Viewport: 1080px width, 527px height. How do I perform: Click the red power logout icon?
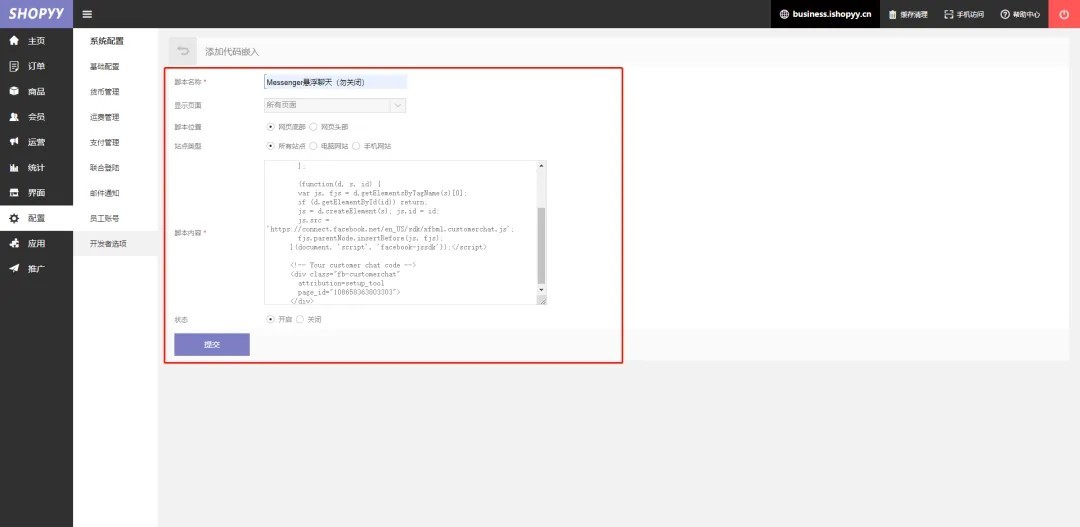point(1064,14)
